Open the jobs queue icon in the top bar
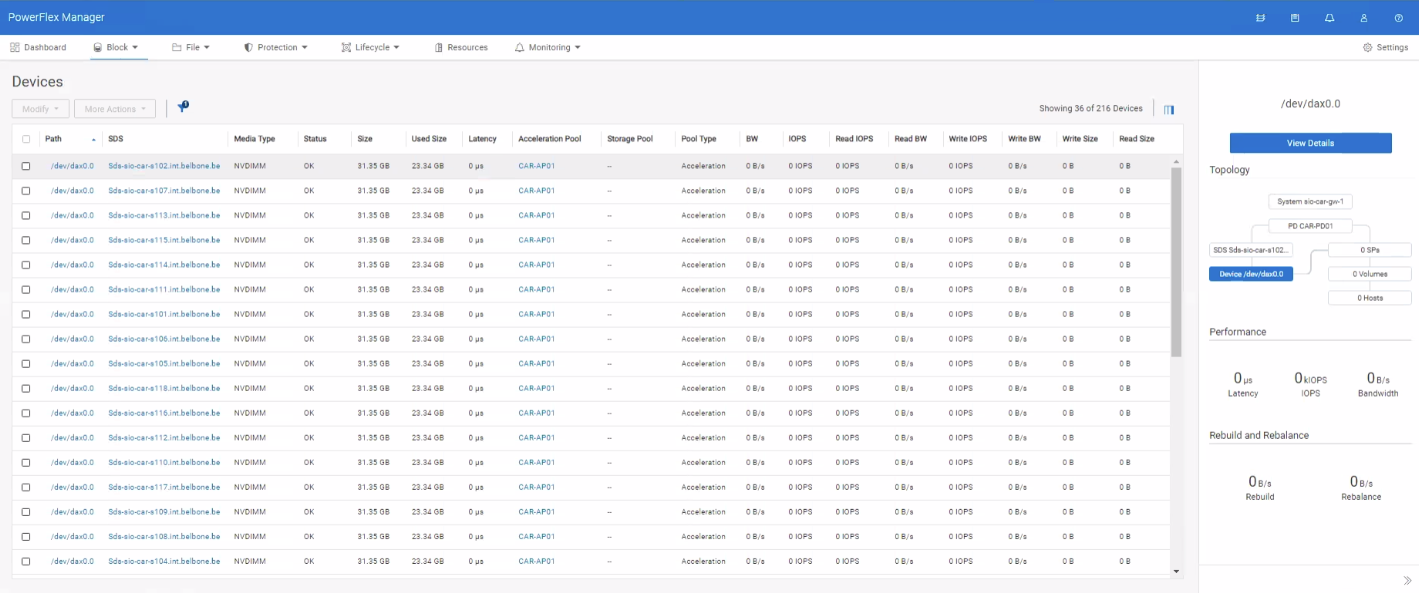Image resolution: width=1419 pixels, height=593 pixels. click(1261, 17)
